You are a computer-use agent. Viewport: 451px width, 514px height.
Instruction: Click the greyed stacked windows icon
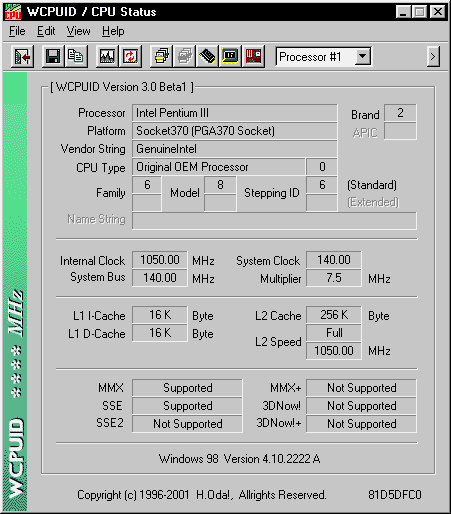[x=184, y=56]
